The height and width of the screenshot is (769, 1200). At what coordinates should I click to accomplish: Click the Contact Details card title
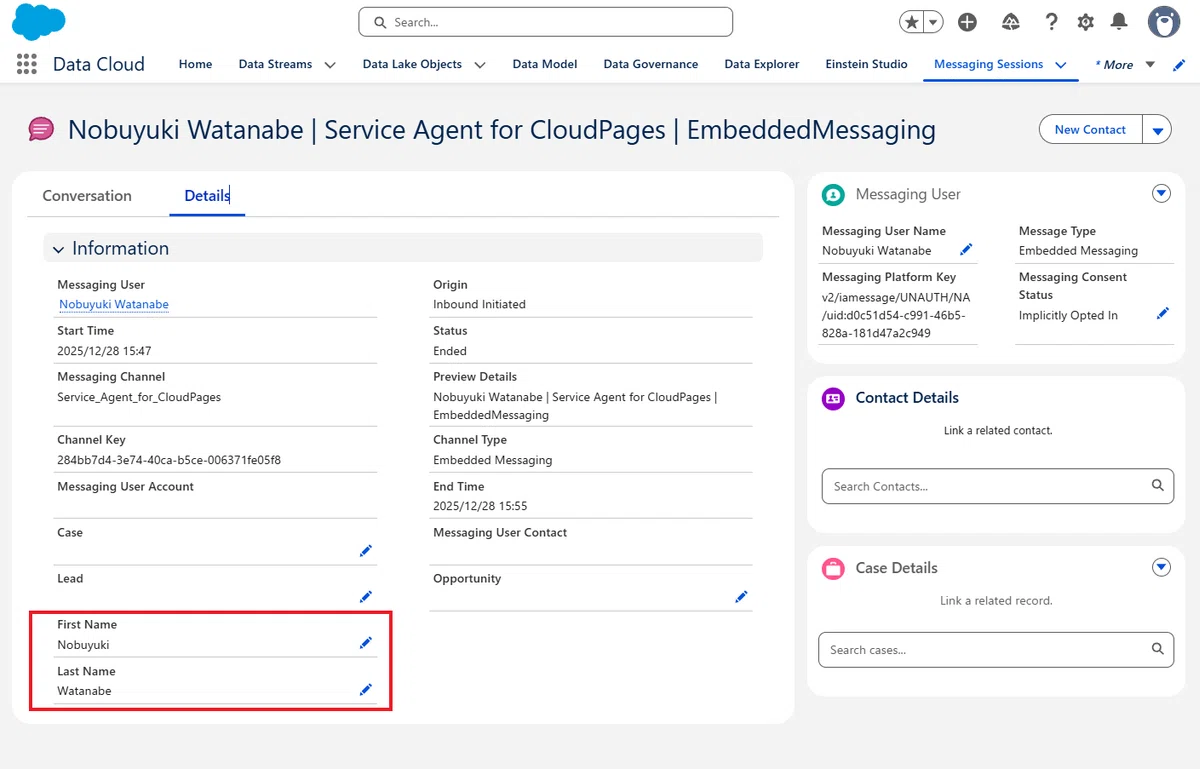[x=907, y=398]
